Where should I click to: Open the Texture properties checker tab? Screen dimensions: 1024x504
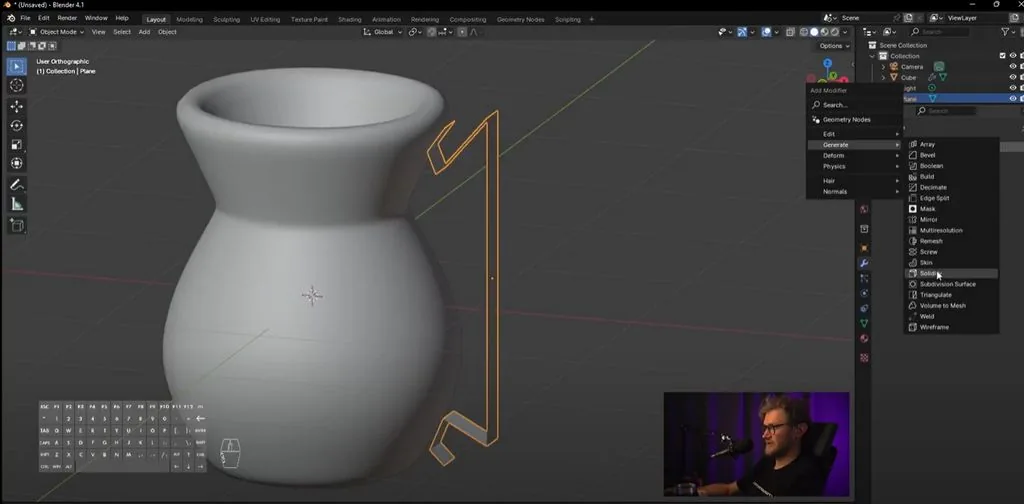[x=864, y=358]
